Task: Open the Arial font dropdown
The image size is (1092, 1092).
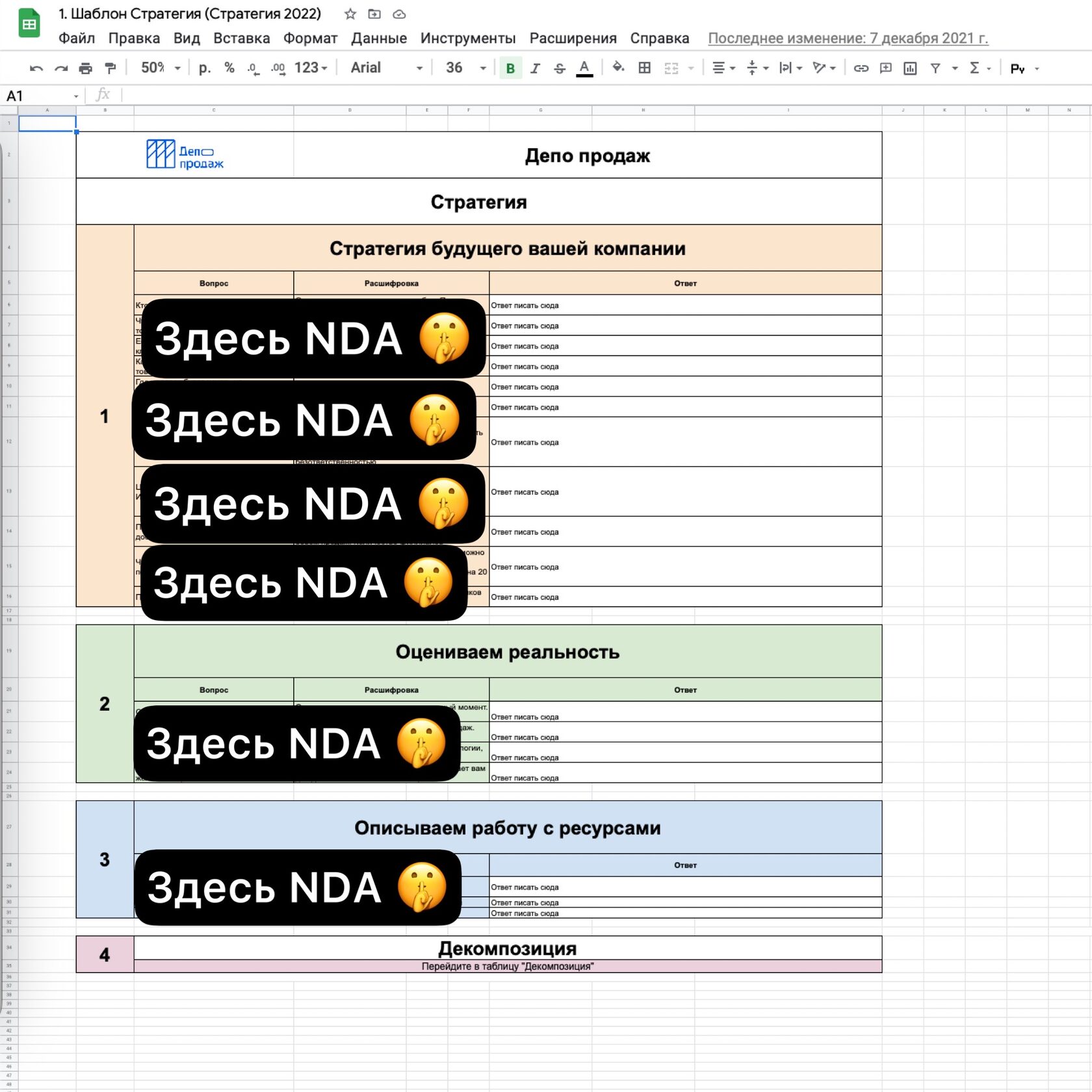Action: pyautogui.click(x=387, y=68)
